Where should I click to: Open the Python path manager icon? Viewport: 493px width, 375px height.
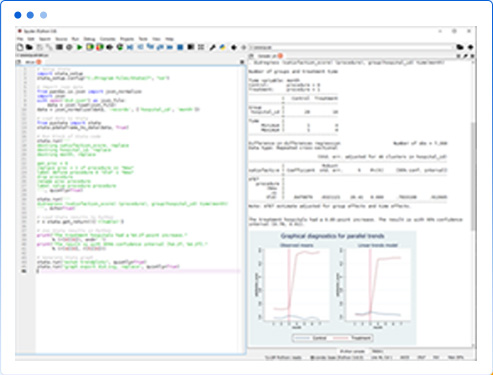point(222,47)
